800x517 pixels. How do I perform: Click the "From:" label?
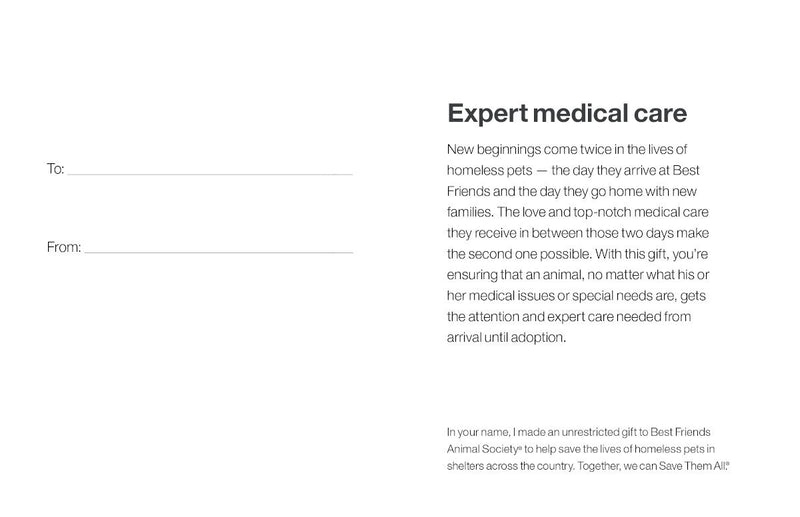pyautogui.click(x=63, y=246)
